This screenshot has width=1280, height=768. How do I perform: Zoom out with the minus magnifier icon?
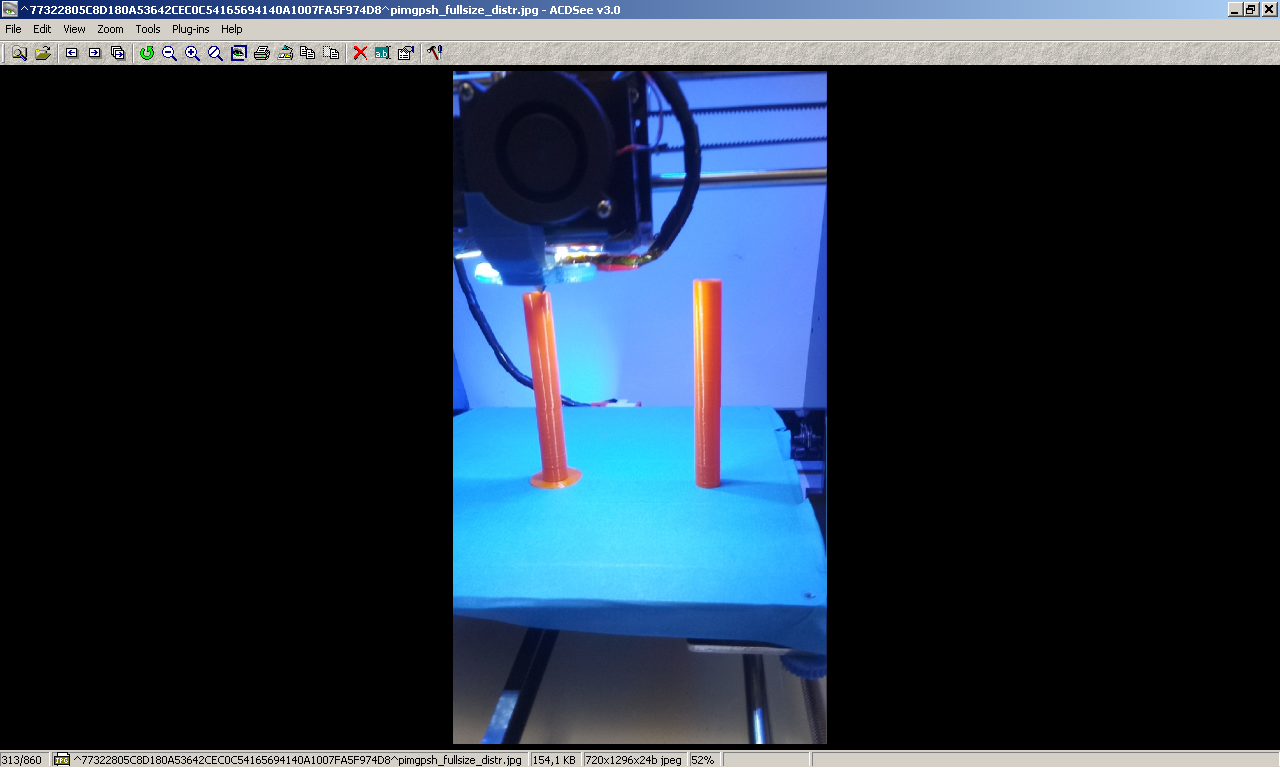(170, 53)
